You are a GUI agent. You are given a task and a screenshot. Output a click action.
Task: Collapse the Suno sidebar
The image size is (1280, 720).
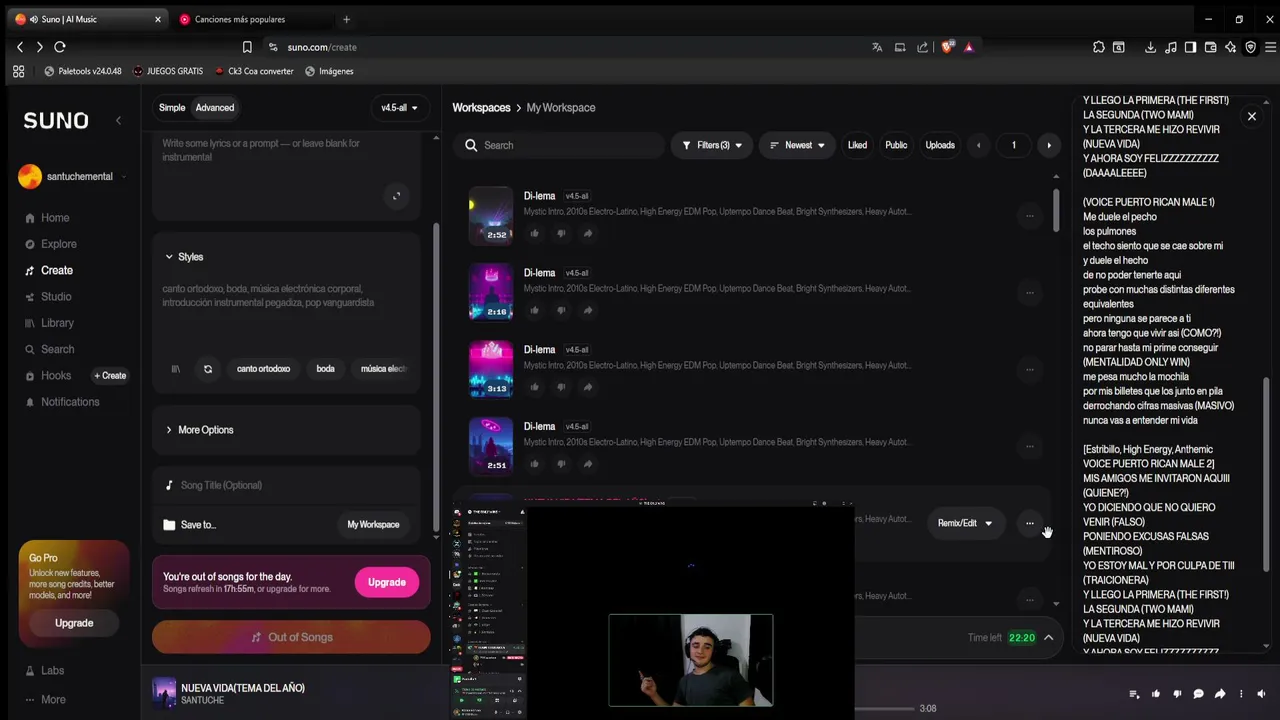118,120
